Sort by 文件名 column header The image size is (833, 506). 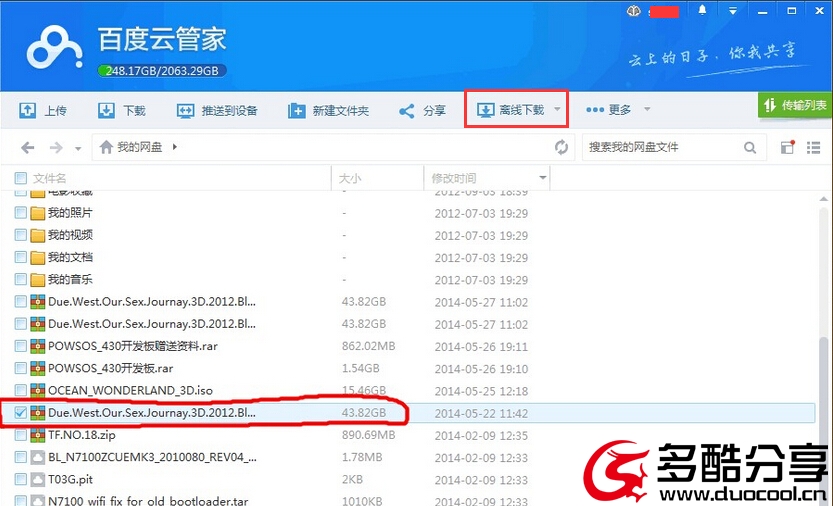tap(49, 178)
